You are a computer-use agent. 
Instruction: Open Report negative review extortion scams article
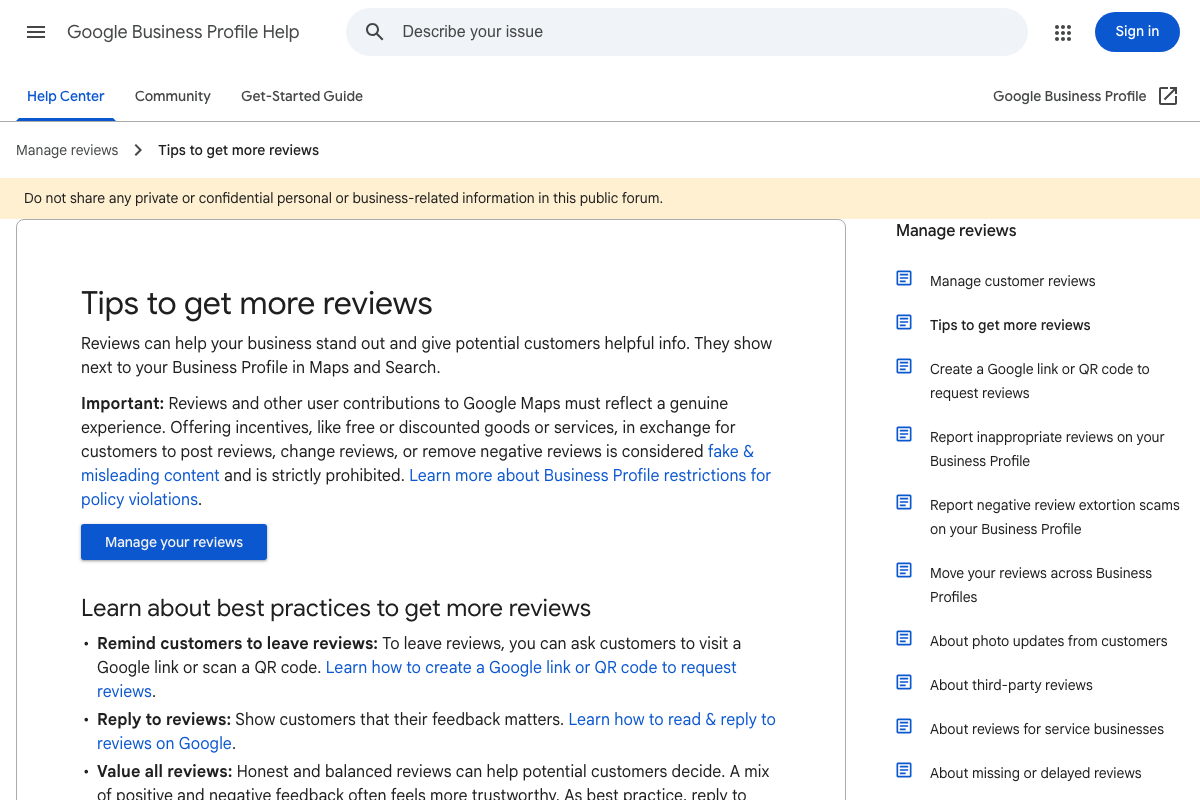[1054, 517]
